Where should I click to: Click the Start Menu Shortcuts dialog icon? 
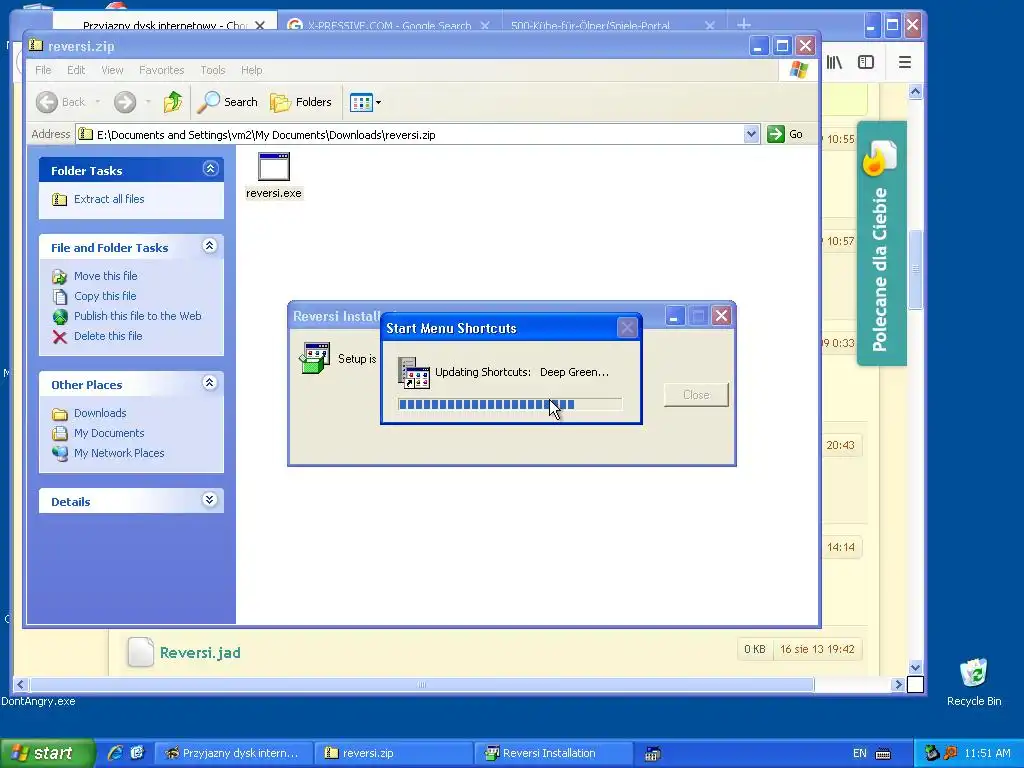click(x=413, y=373)
